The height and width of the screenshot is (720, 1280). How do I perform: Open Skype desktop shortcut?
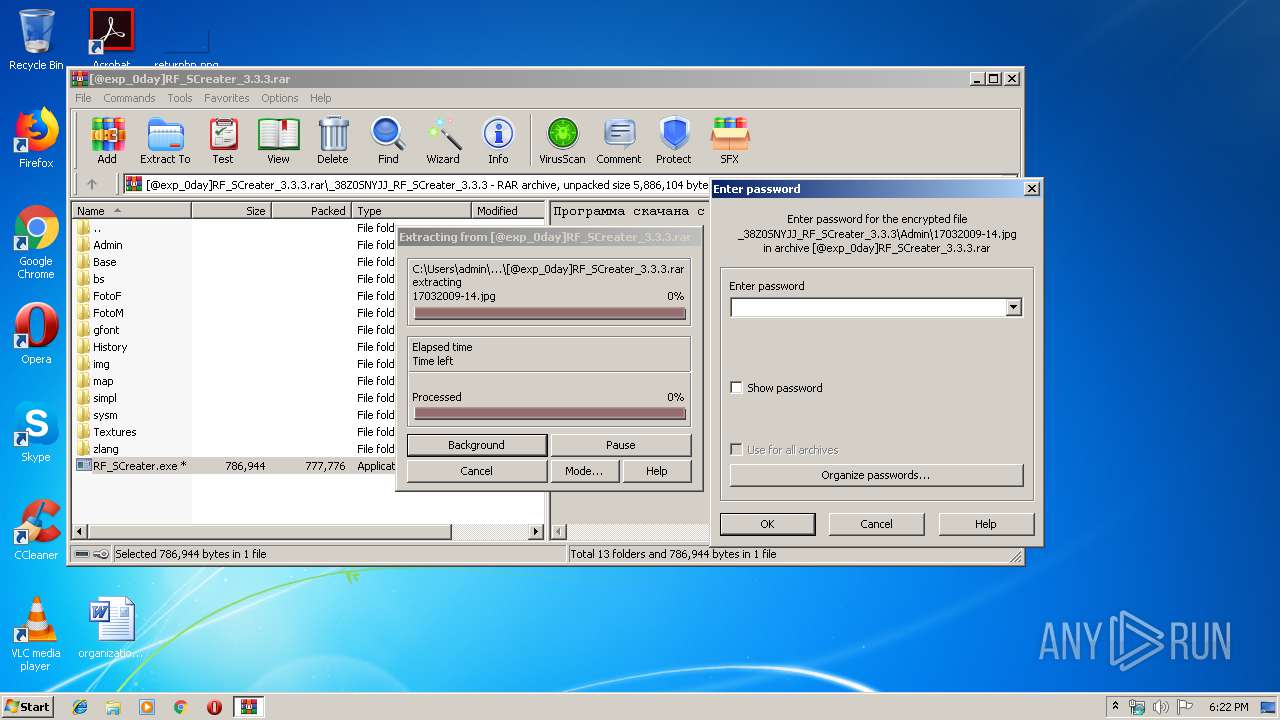36,433
